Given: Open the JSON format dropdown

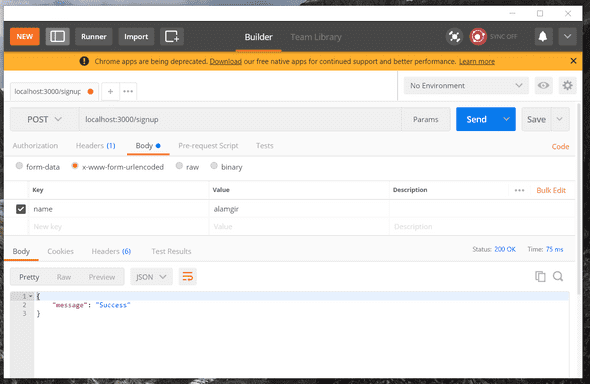Looking at the screenshot, I should click(151, 277).
